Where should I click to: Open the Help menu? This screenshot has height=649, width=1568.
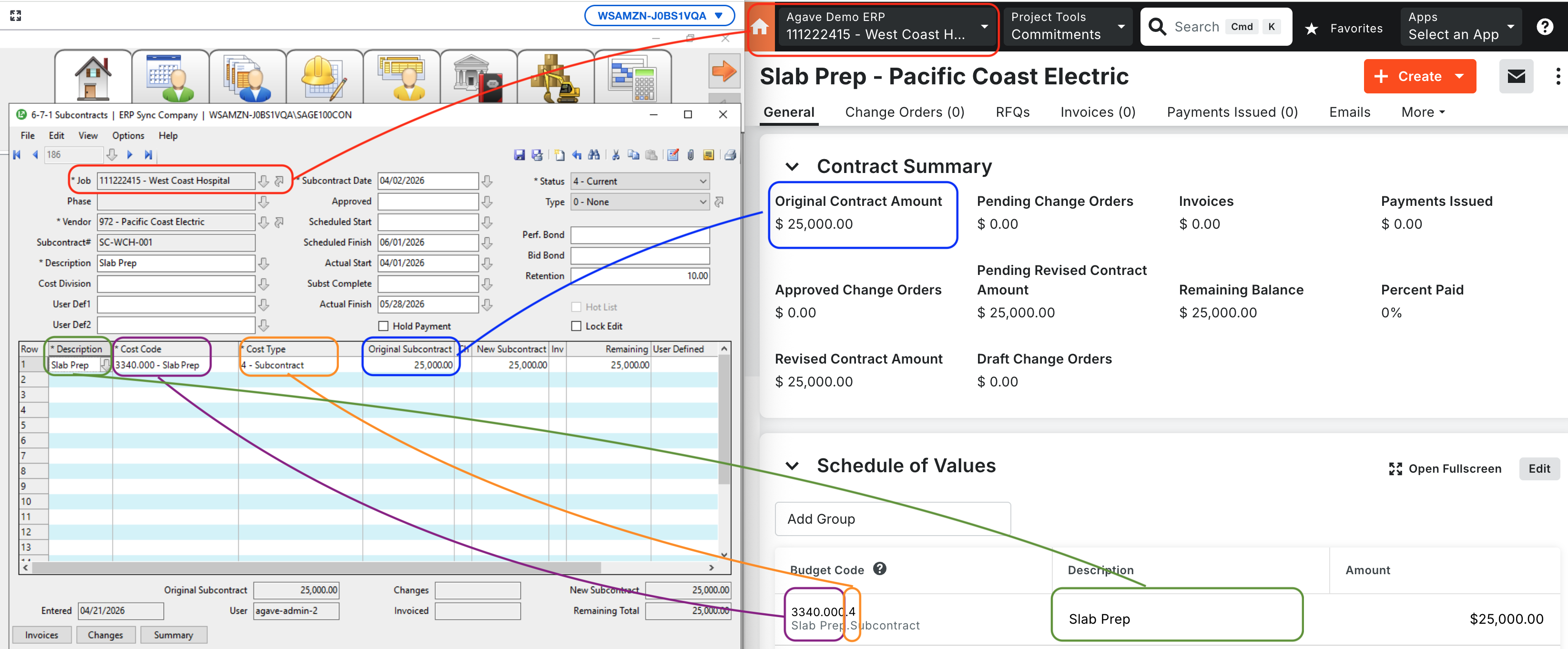pyautogui.click(x=168, y=136)
